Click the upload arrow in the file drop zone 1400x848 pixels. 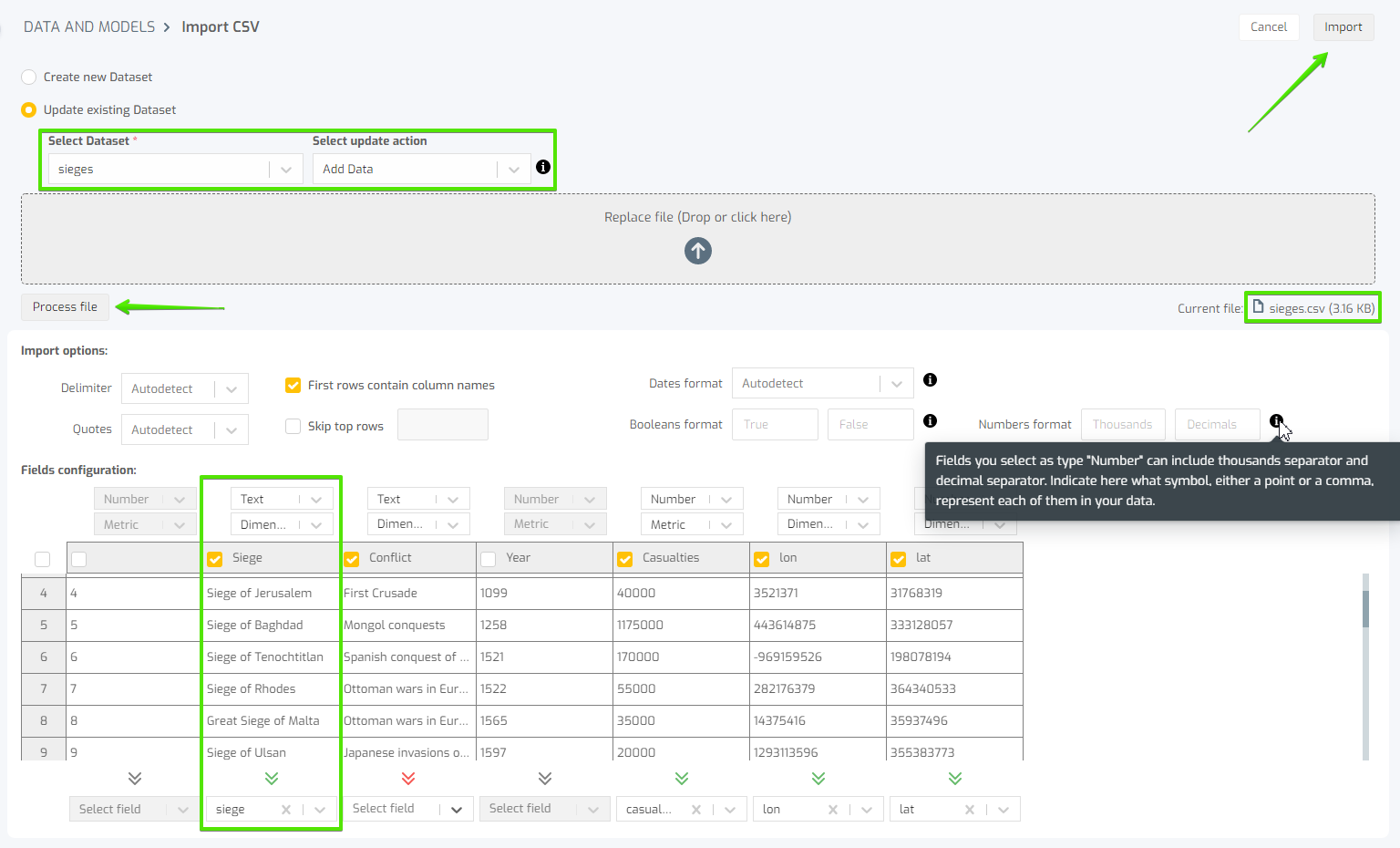[x=697, y=251]
